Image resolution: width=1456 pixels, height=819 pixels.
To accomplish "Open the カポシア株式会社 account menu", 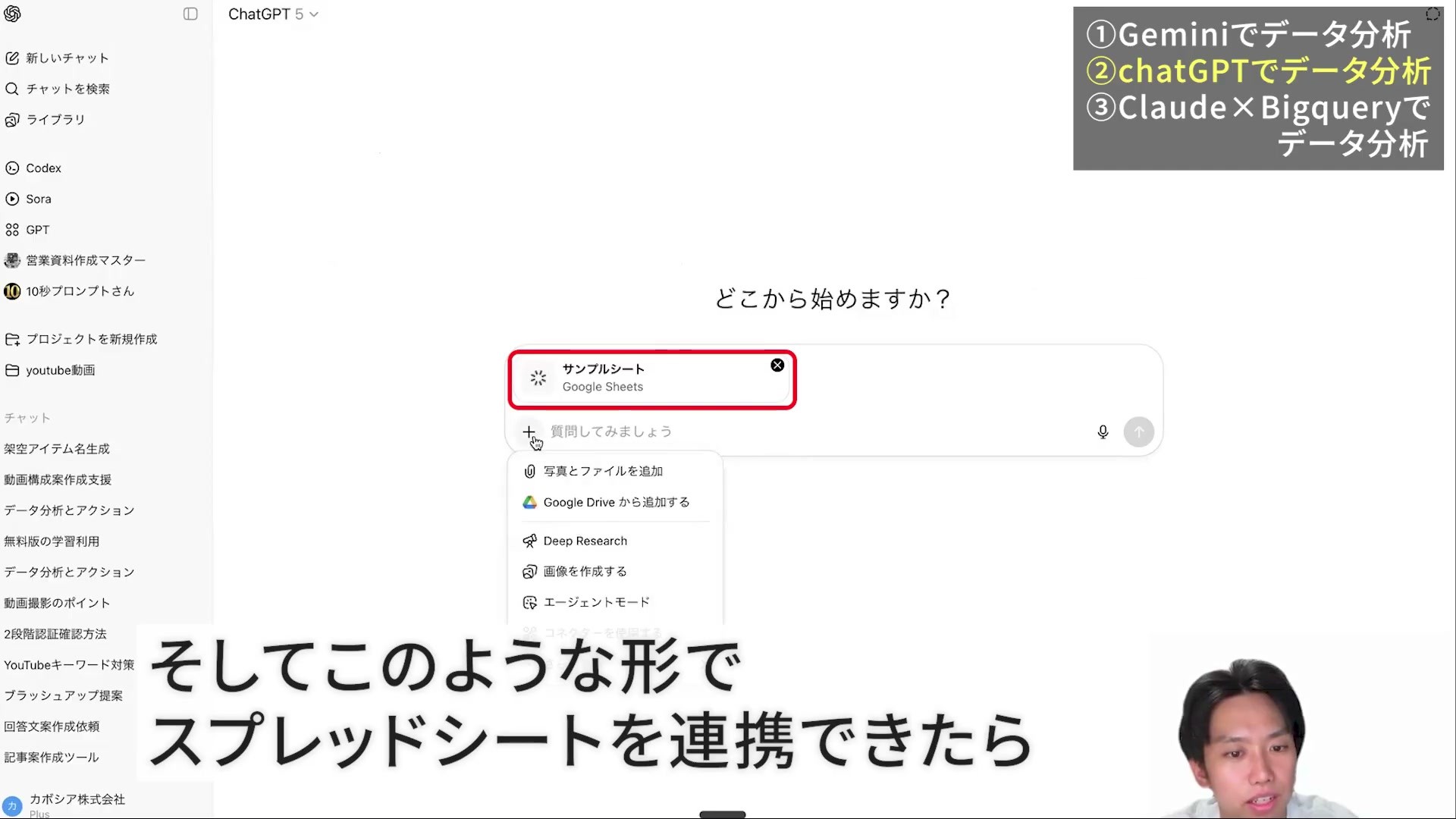I will tap(77, 804).
